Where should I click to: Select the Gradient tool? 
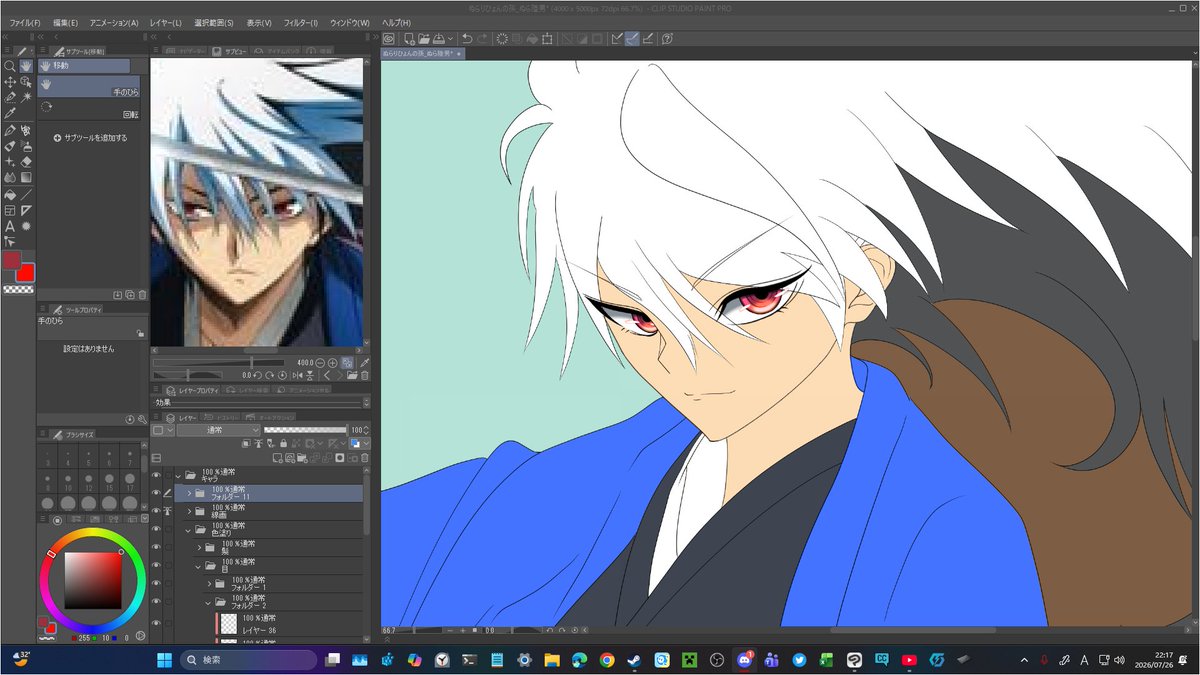26,177
